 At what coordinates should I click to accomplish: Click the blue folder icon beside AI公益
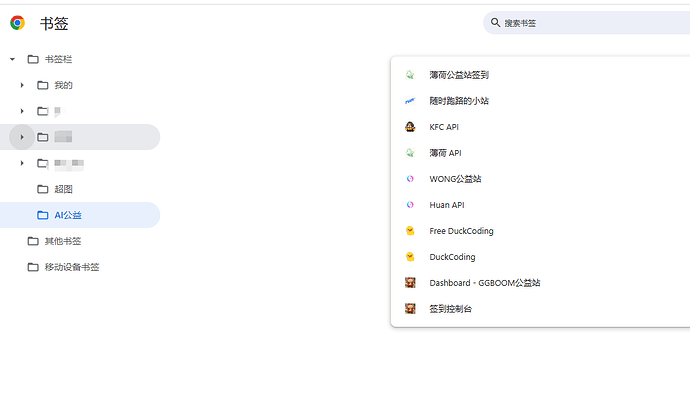pos(43,215)
